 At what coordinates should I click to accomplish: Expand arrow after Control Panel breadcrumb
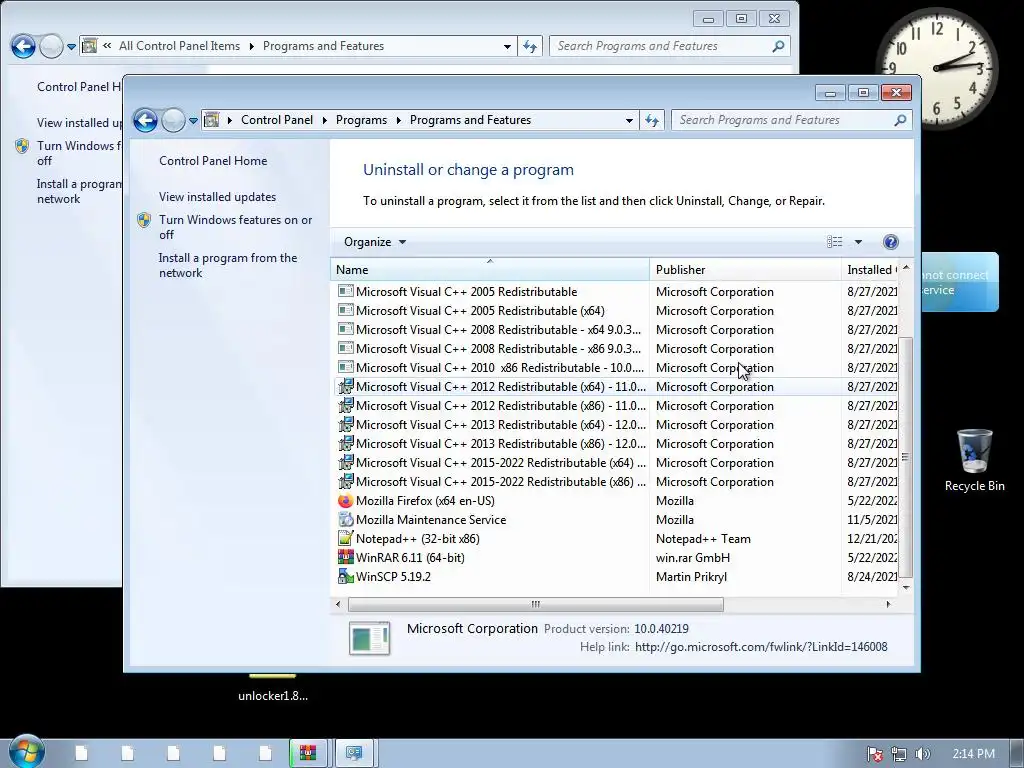coord(325,120)
